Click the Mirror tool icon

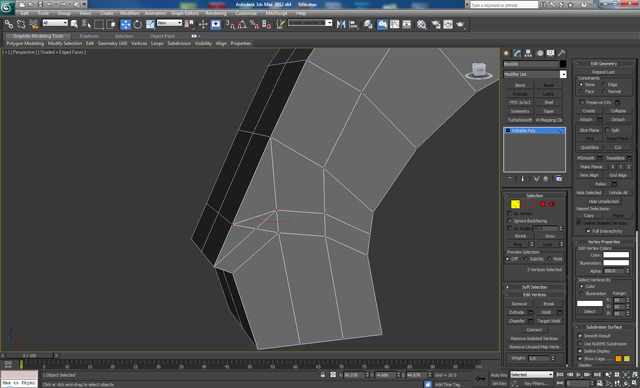pyautogui.click(x=341, y=24)
